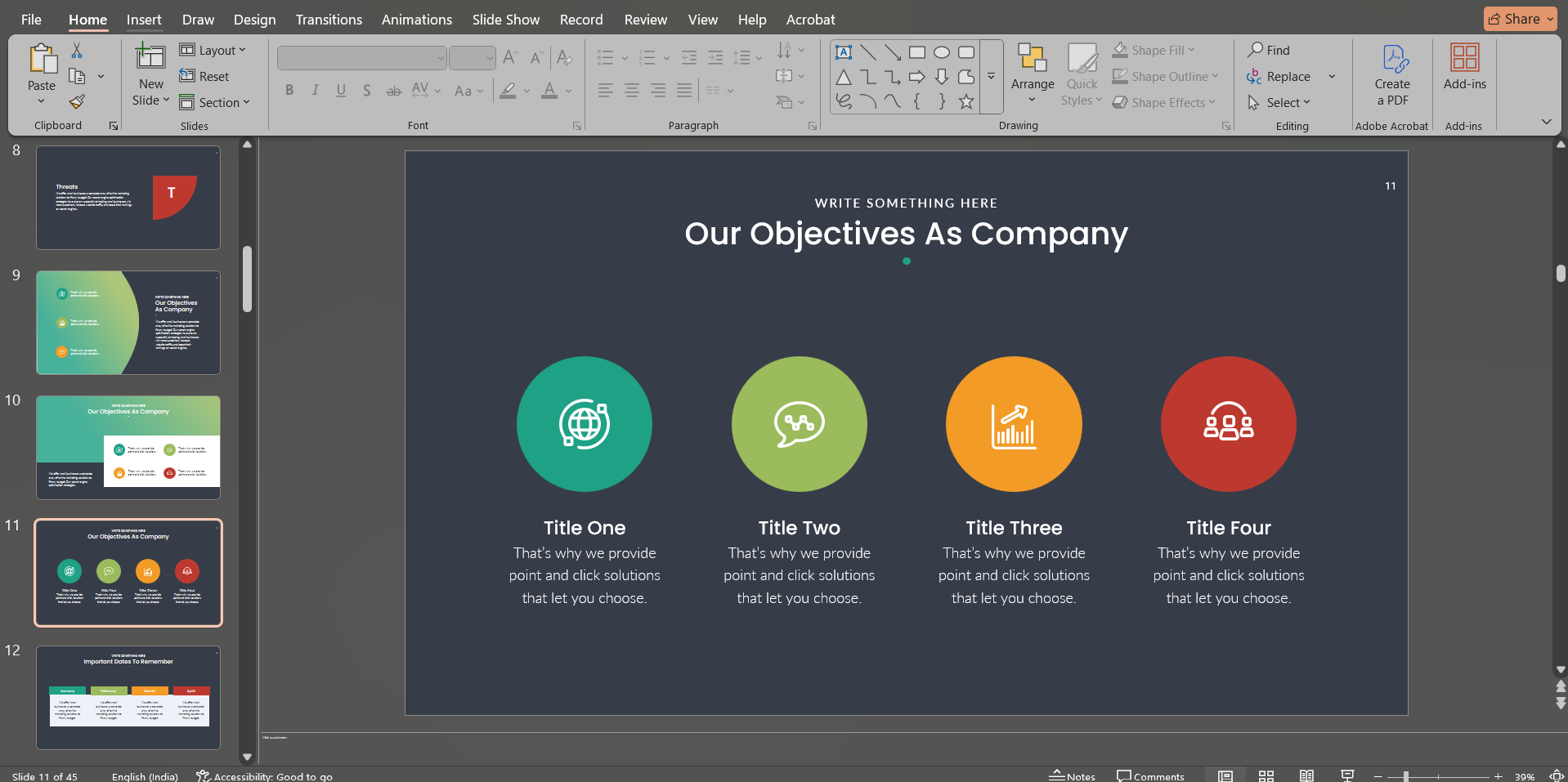1568x782 pixels.
Task: Open the Text Box drawing tool
Action: coord(843,51)
